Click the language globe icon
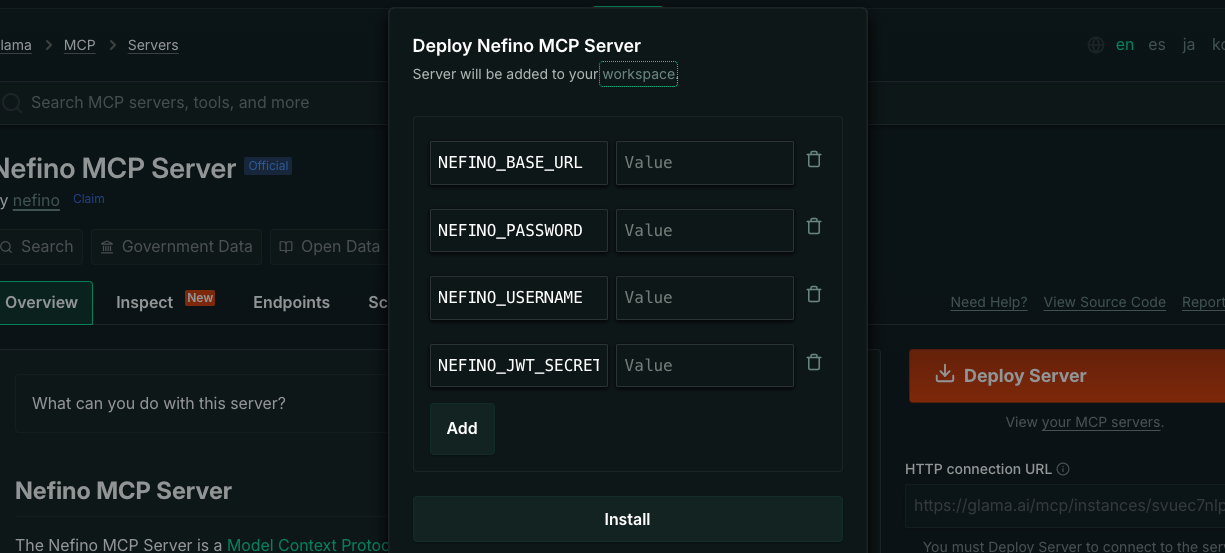The image size is (1225, 553). tap(1096, 45)
